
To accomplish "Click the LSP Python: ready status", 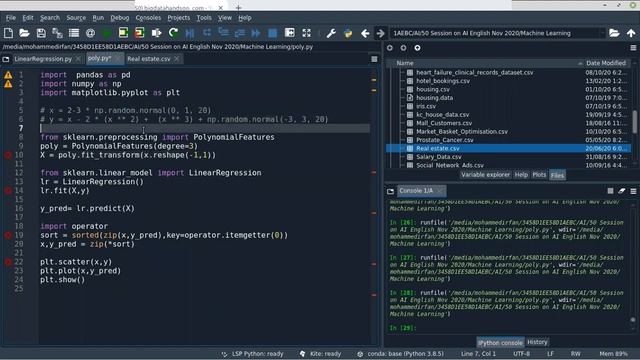I will pyautogui.click(x=253, y=354).
